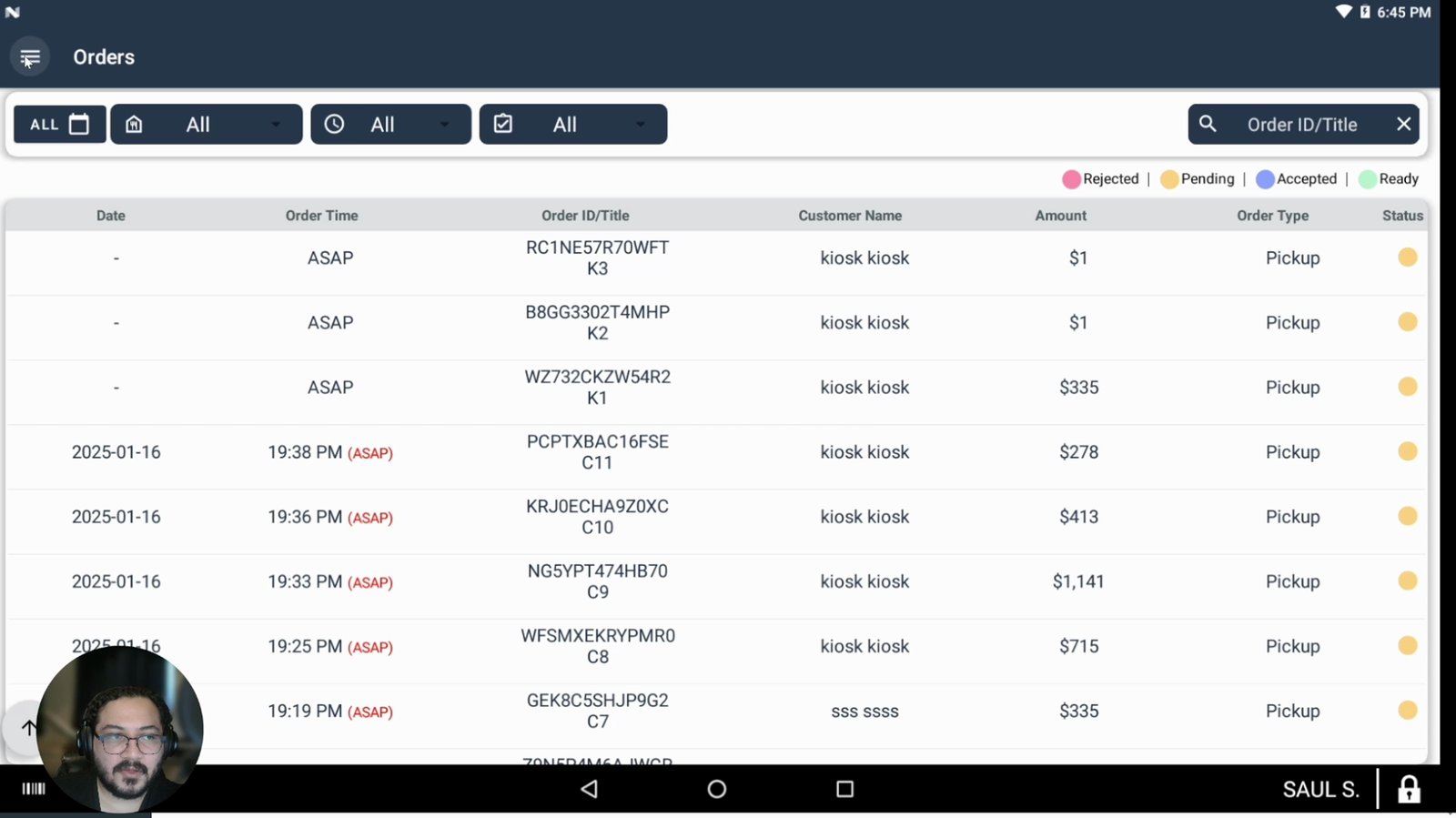Open order PCPTXBAC16FSE C11
This screenshot has width=1456, height=818.
(x=716, y=452)
